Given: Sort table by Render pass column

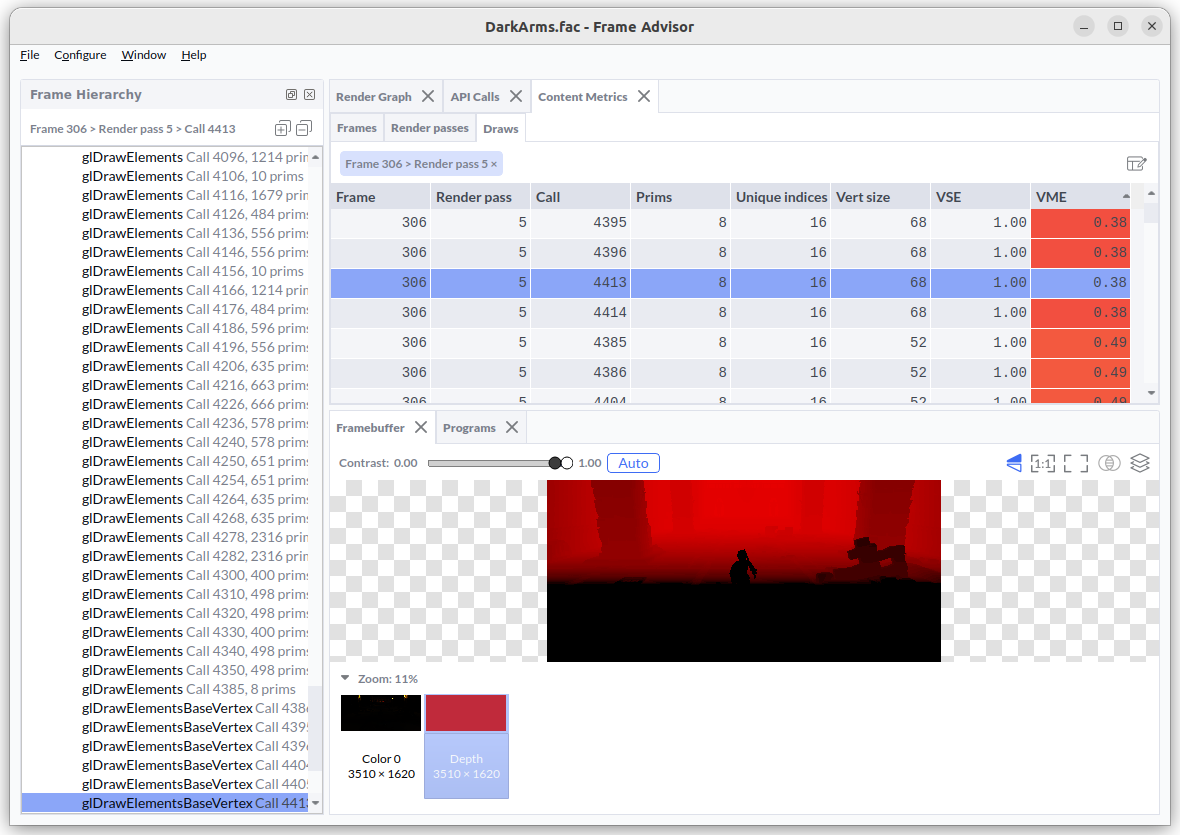Looking at the screenshot, I should point(480,196).
